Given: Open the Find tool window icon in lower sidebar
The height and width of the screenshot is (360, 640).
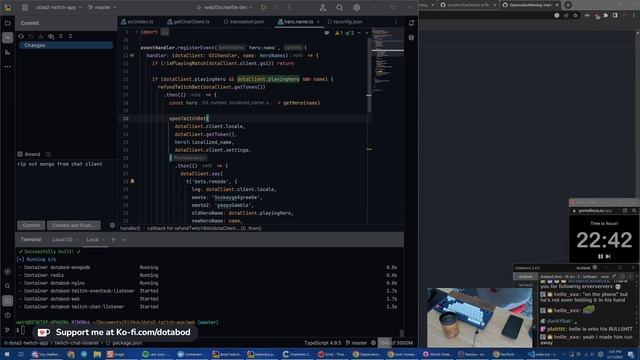Looking at the screenshot, I should coord(7,286).
